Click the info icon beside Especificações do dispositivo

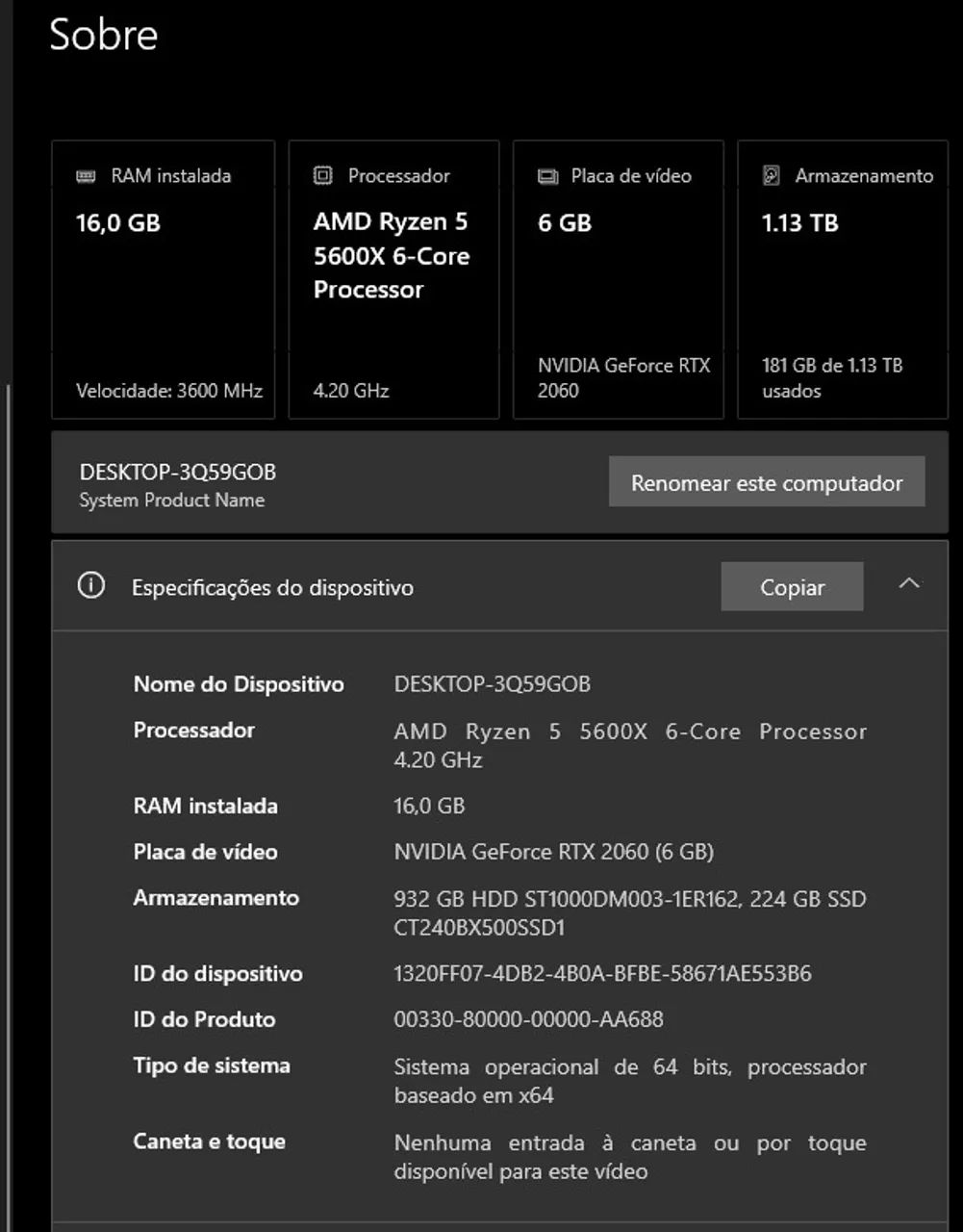[91, 585]
